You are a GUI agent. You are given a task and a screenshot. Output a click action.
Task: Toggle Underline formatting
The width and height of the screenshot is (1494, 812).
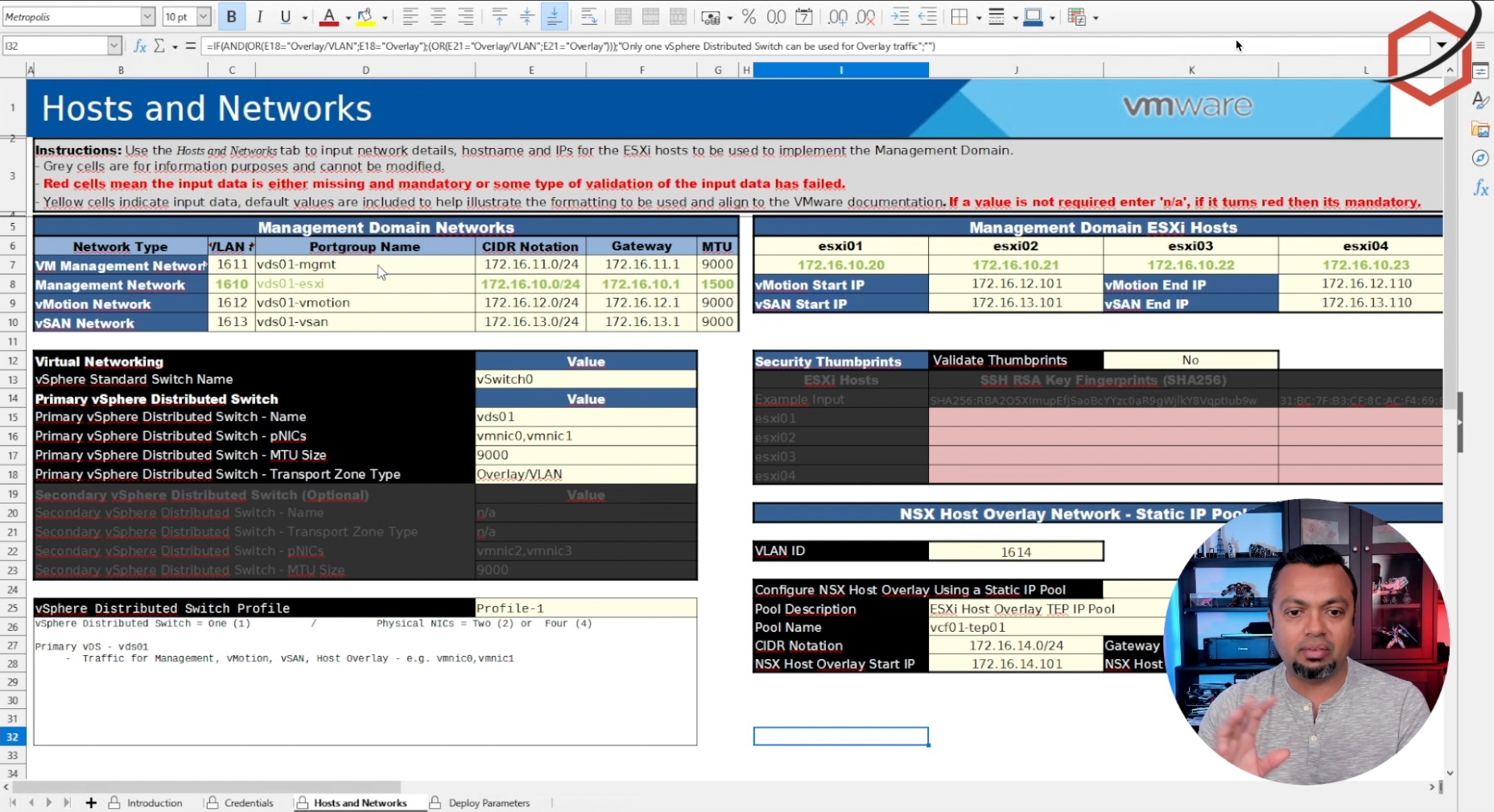click(285, 17)
